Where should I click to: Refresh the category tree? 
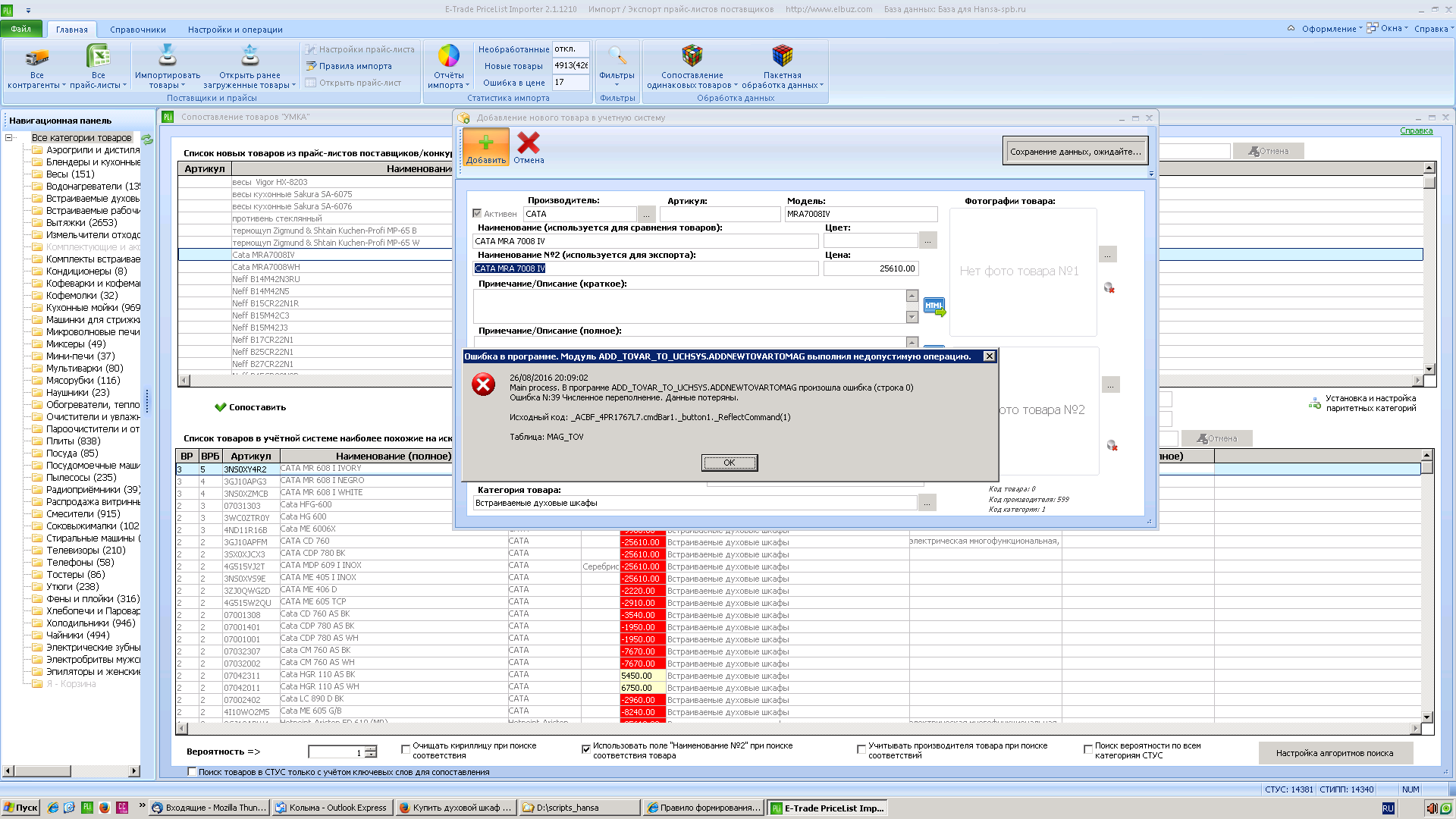[147, 139]
